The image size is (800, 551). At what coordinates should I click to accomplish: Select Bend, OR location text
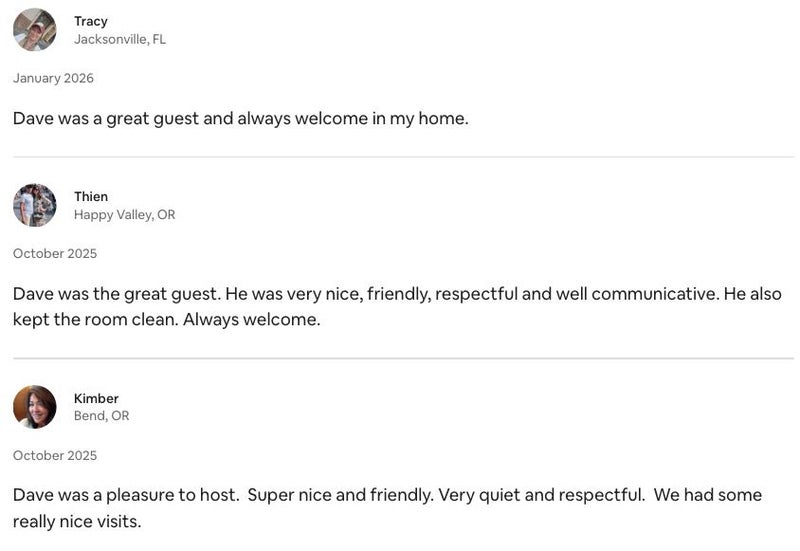tap(102, 416)
